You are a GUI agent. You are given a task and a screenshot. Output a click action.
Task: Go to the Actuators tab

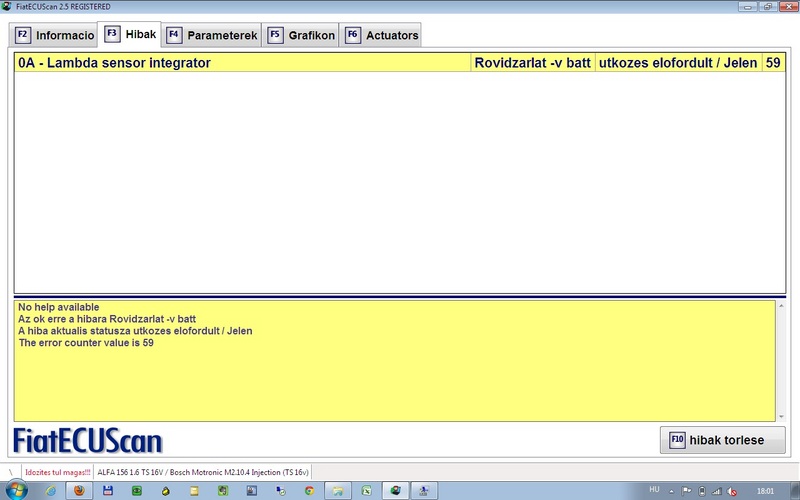tap(381, 35)
